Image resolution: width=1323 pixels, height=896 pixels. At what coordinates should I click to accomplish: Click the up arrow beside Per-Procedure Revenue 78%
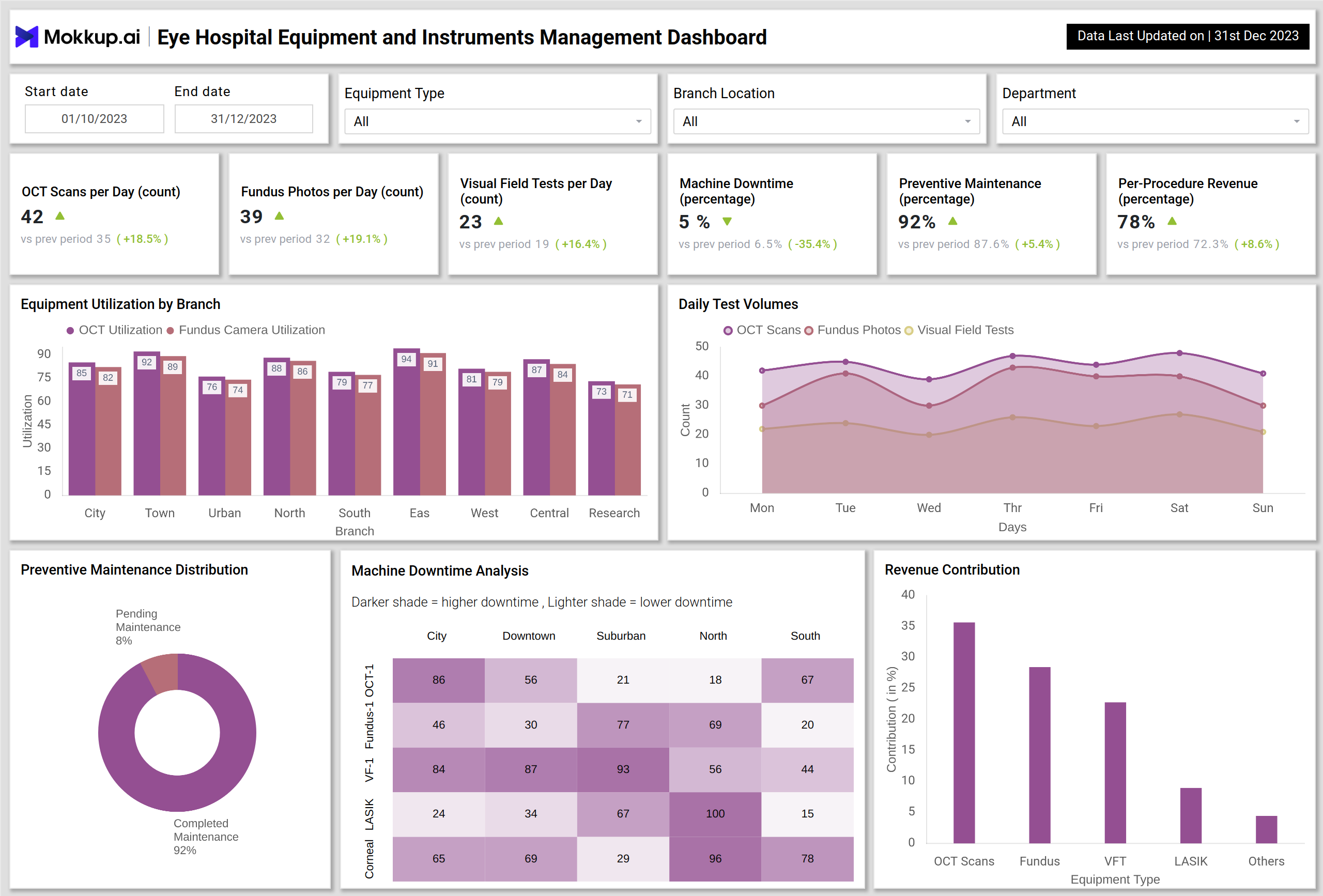(x=1172, y=221)
